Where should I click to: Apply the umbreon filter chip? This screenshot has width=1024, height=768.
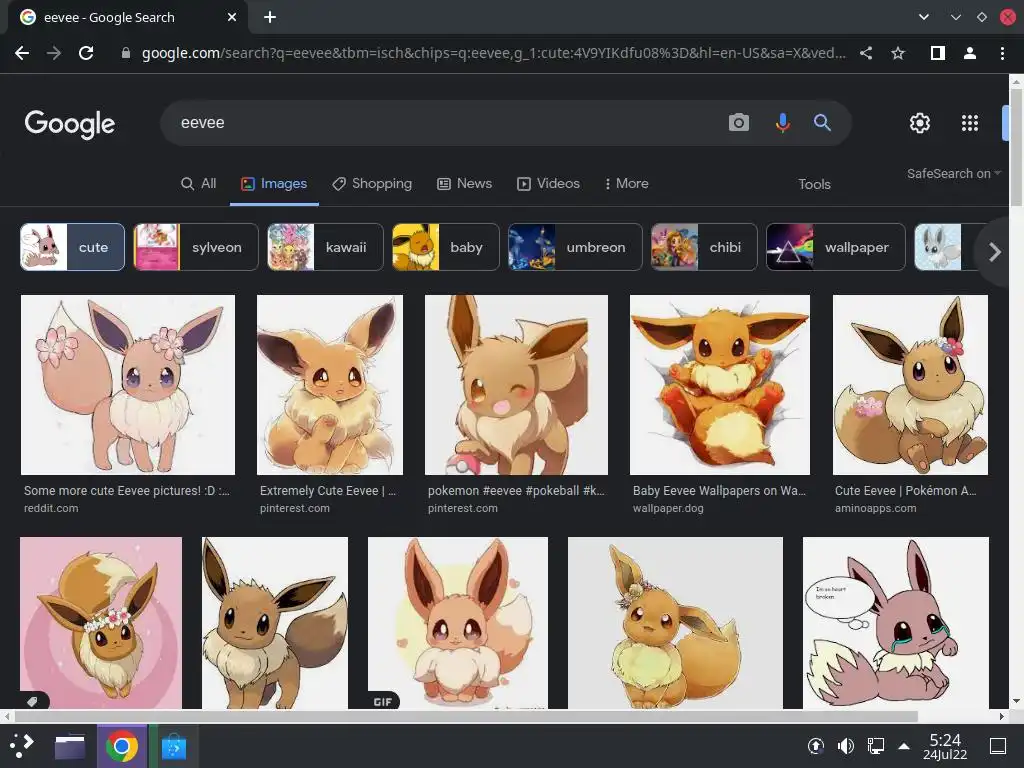[x=575, y=247]
